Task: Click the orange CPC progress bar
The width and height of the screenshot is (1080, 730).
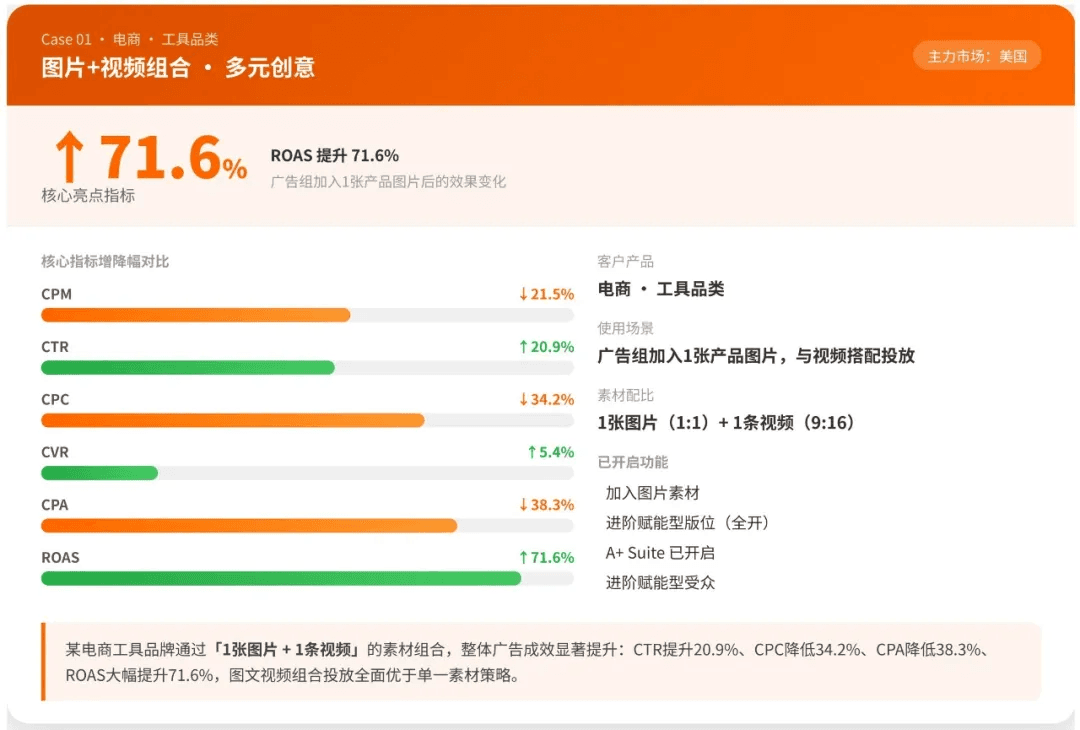Action: coord(233,421)
